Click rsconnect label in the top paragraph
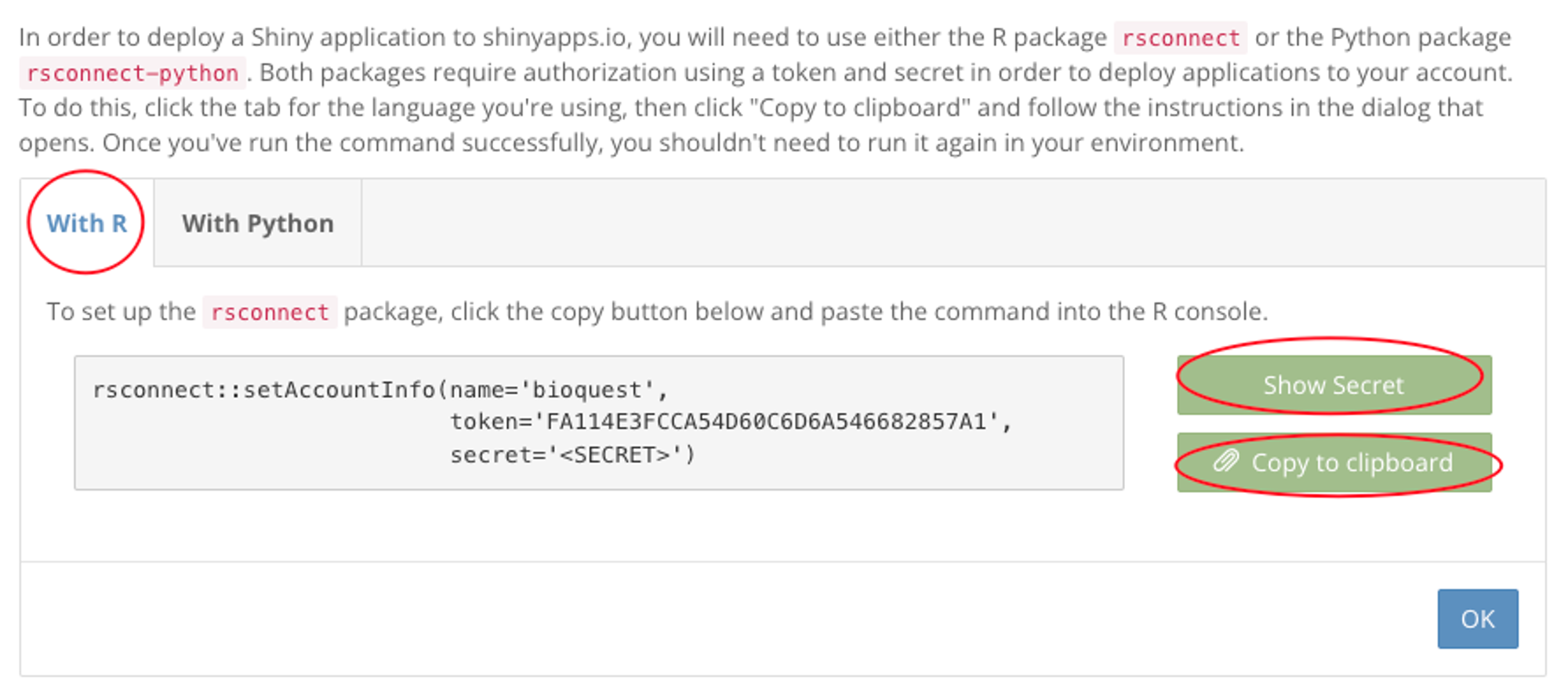1568x684 pixels. click(1181, 38)
